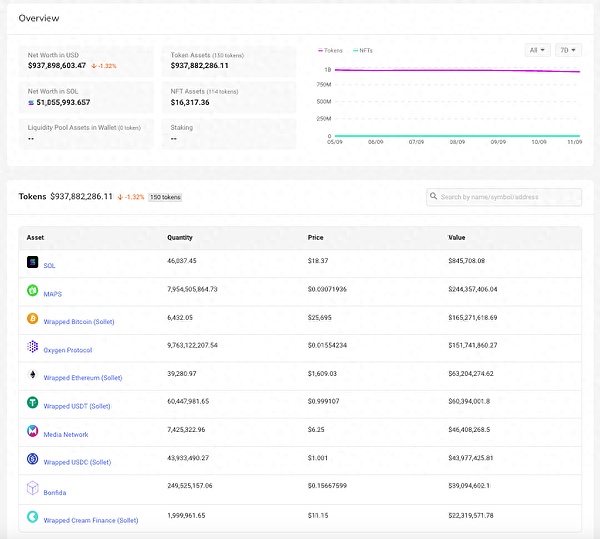Open the All filter dropdown

point(537,50)
